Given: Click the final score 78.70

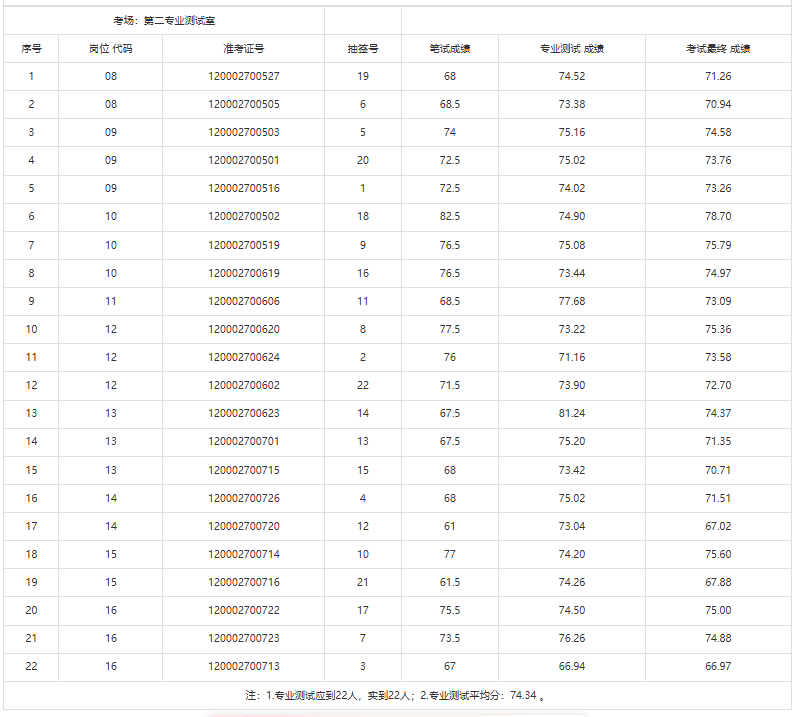Looking at the screenshot, I should pyautogui.click(x=718, y=216).
